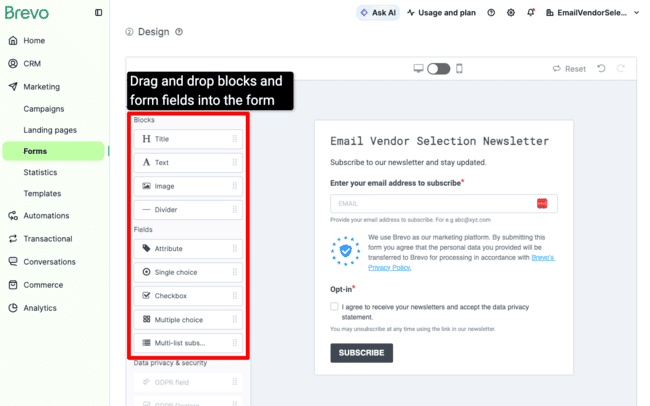
Task: Select the mobile preview icon
Action: point(459,68)
